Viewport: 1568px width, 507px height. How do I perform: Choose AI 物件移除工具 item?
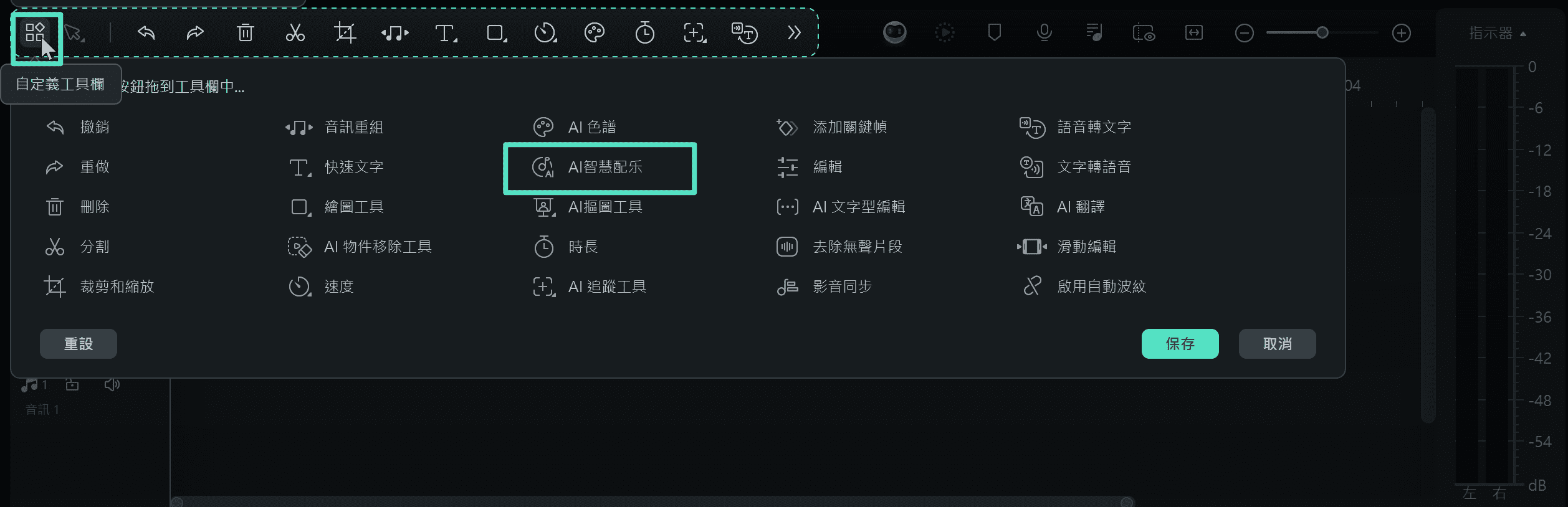pyautogui.click(x=360, y=247)
